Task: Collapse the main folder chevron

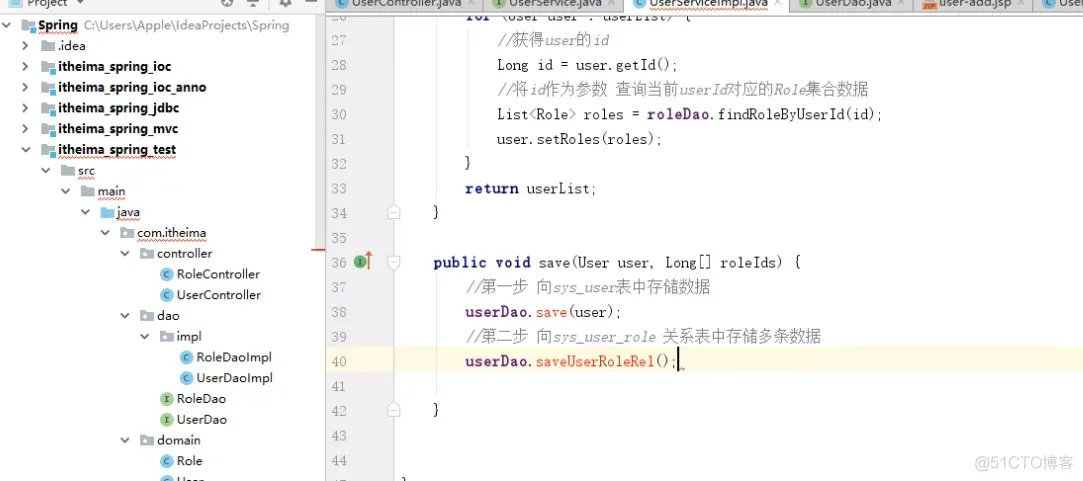Action: point(66,191)
